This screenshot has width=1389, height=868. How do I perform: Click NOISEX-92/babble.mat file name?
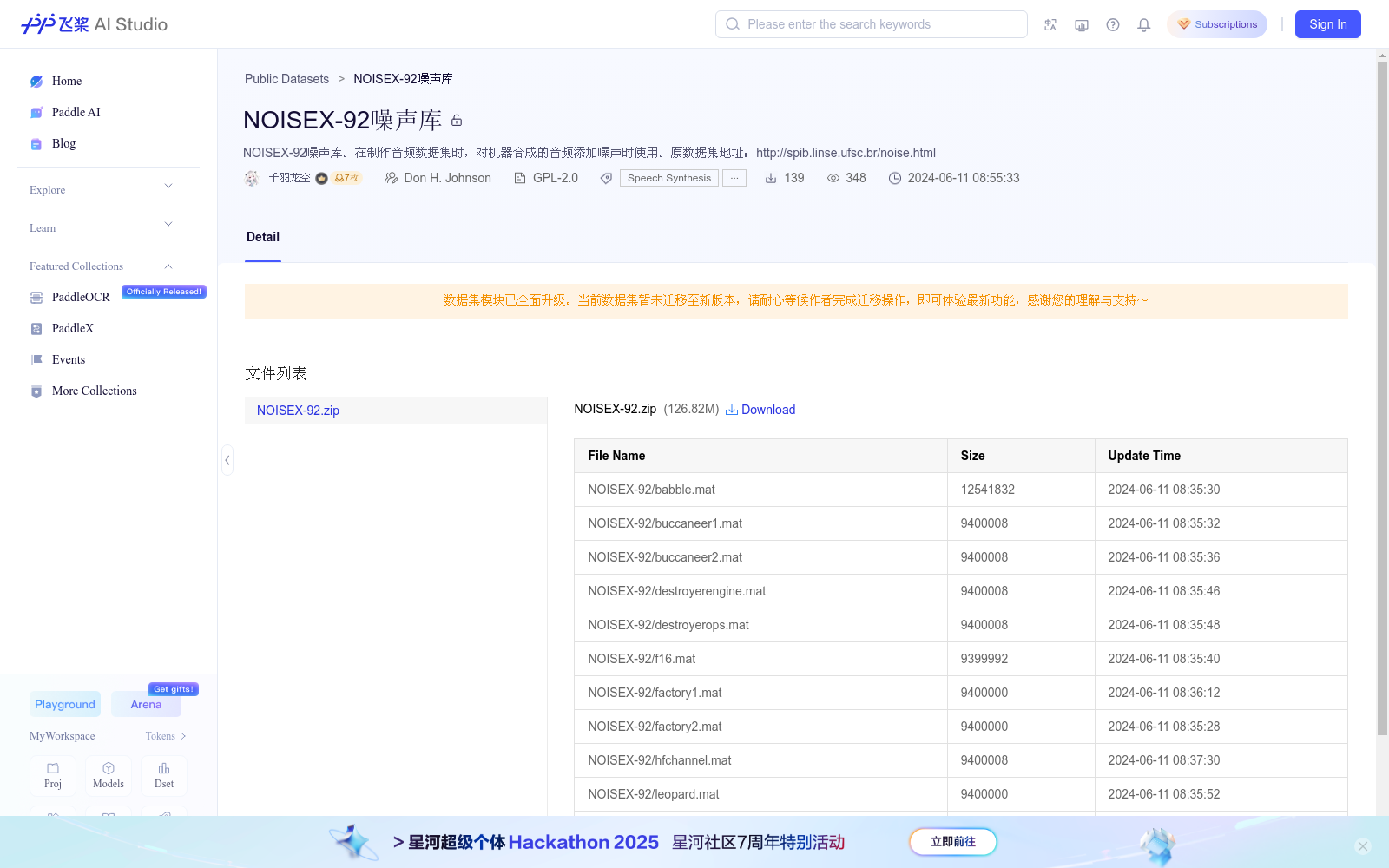pos(651,490)
